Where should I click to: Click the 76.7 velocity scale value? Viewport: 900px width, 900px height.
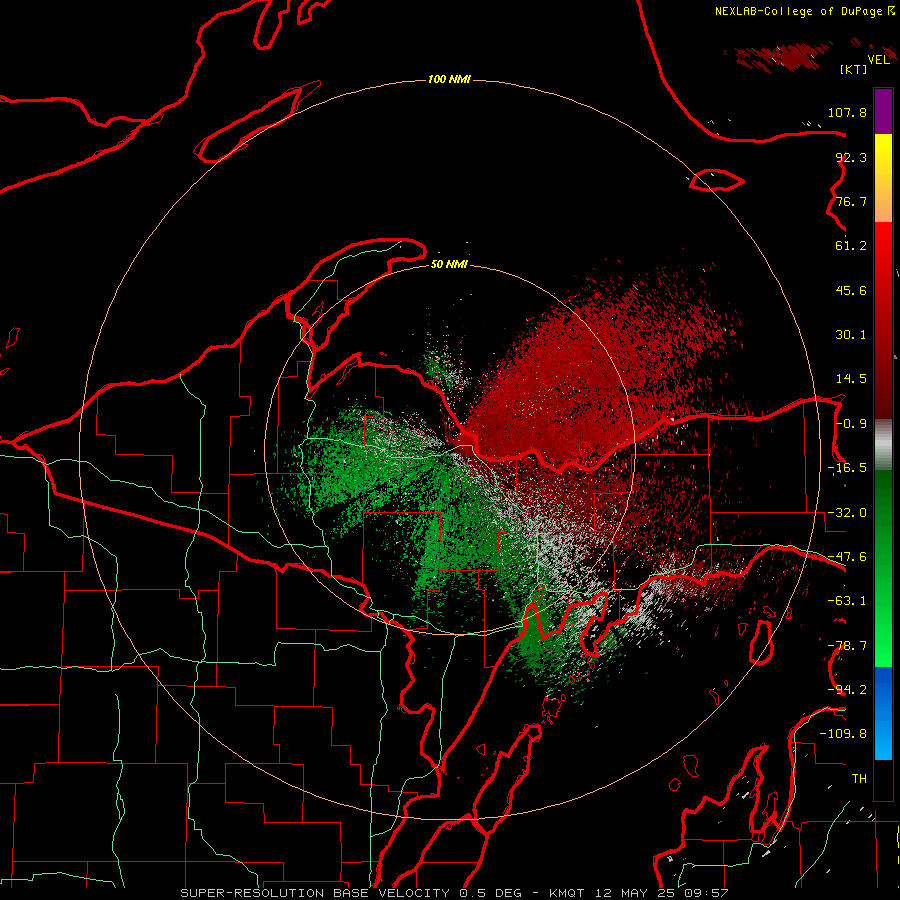point(851,201)
